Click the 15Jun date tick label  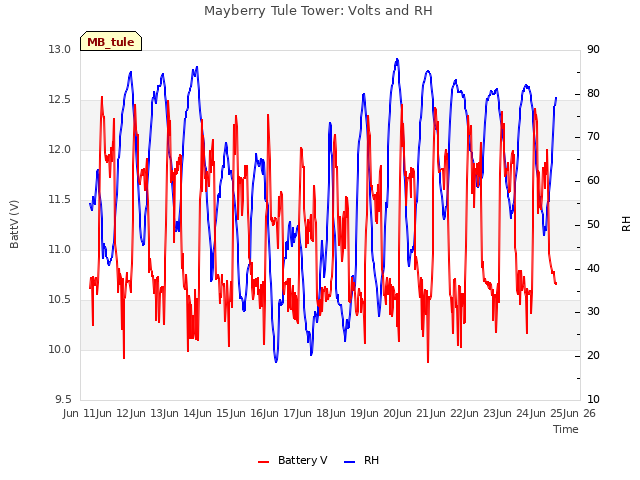pos(231,413)
